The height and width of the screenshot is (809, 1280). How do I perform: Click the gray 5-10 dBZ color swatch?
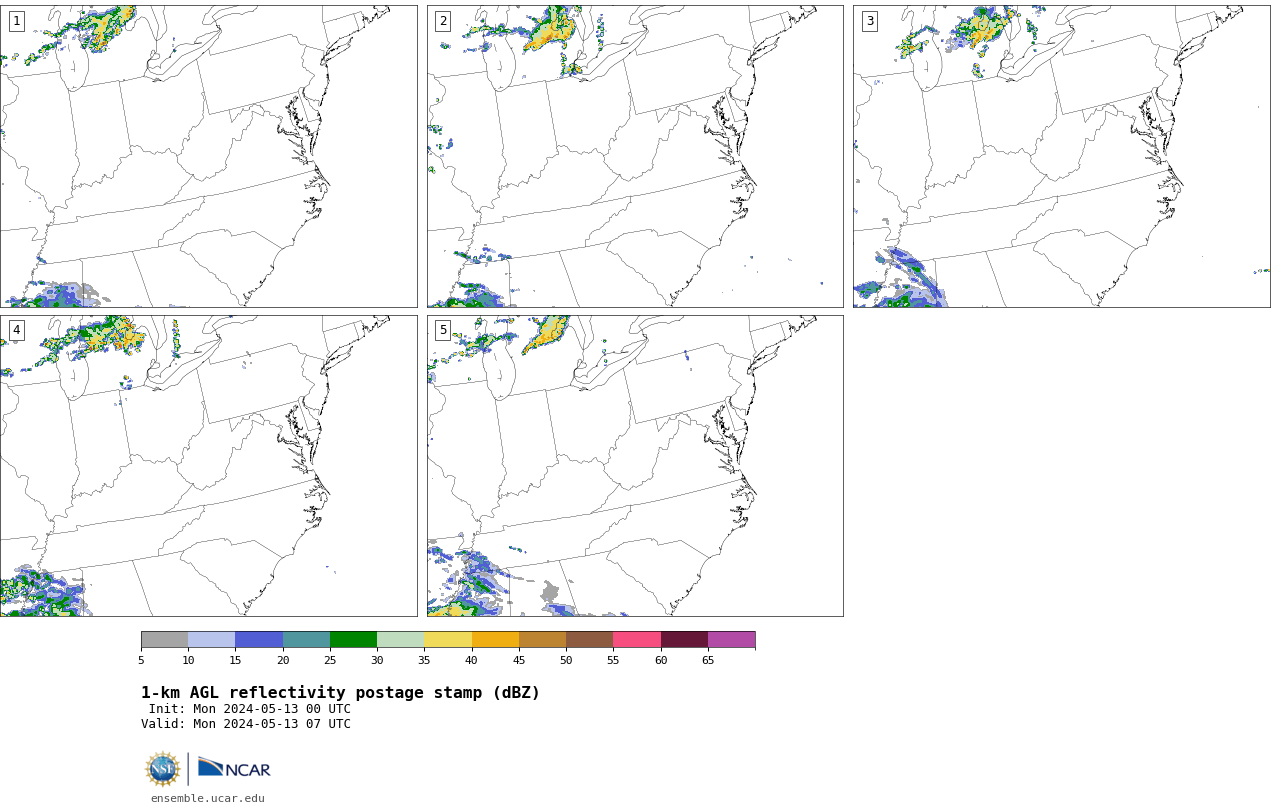coord(164,640)
